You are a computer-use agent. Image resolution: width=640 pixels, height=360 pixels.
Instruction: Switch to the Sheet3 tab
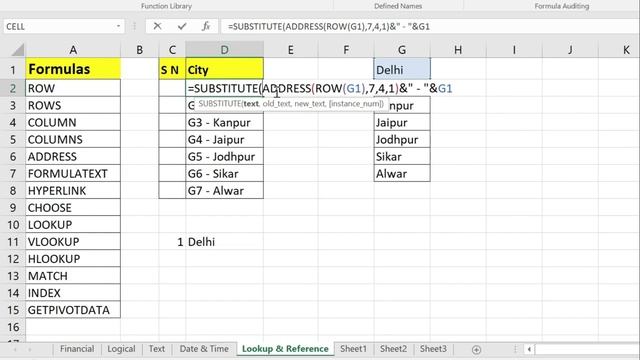pyautogui.click(x=433, y=349)
